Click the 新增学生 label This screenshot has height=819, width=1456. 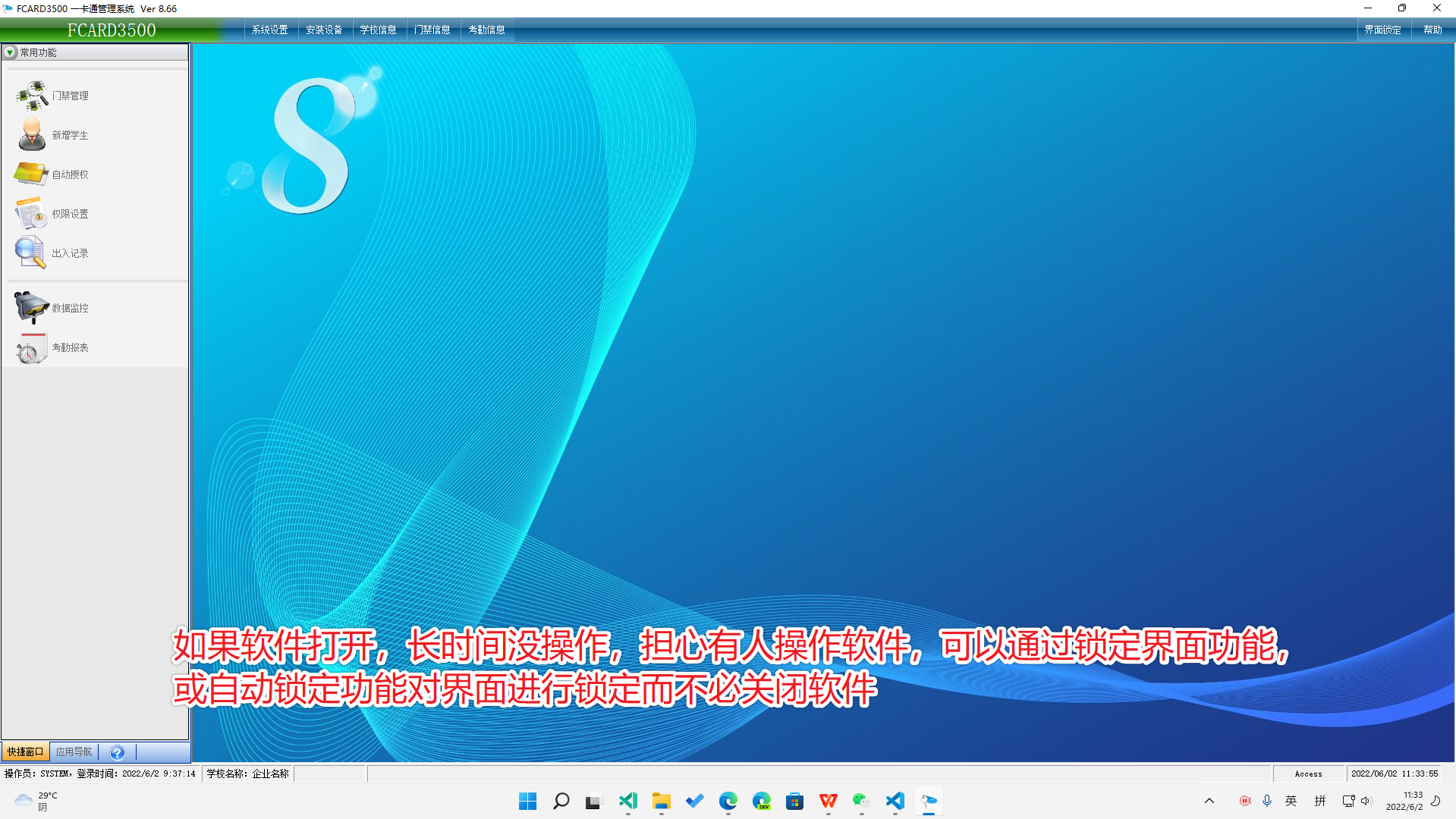click(70, 135)
